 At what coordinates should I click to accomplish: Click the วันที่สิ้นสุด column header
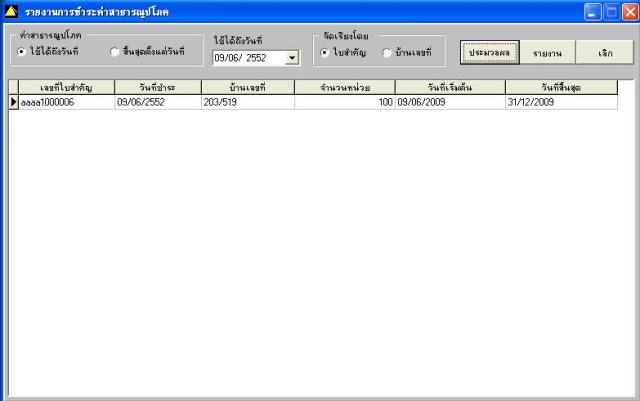[x=561, y=87]
